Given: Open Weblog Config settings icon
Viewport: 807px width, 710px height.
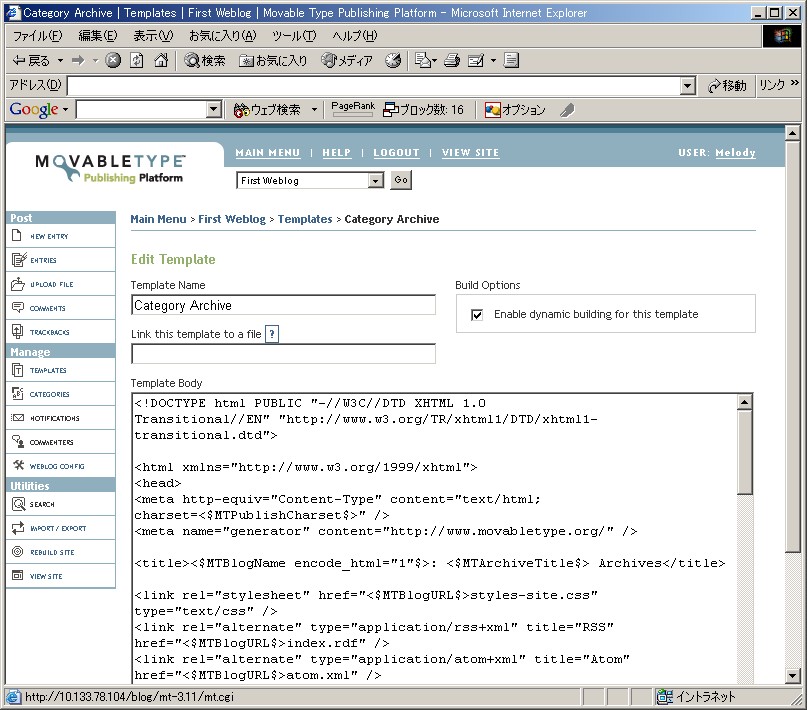Looking at the screenshot, I should point(18,466).
